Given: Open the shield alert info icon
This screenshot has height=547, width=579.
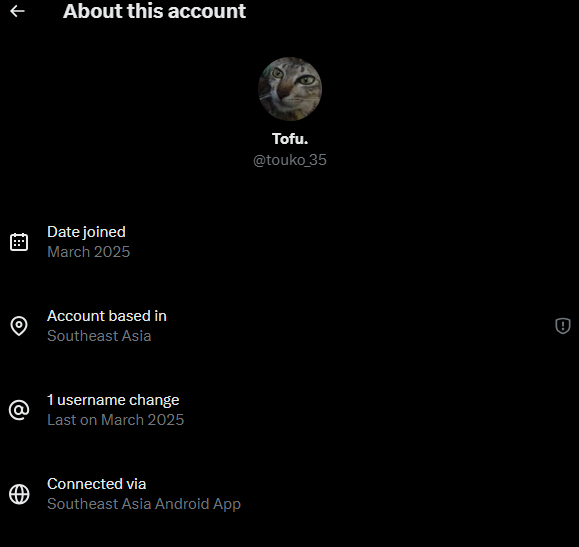Looking at the screenshot, I should pos(563,326).
